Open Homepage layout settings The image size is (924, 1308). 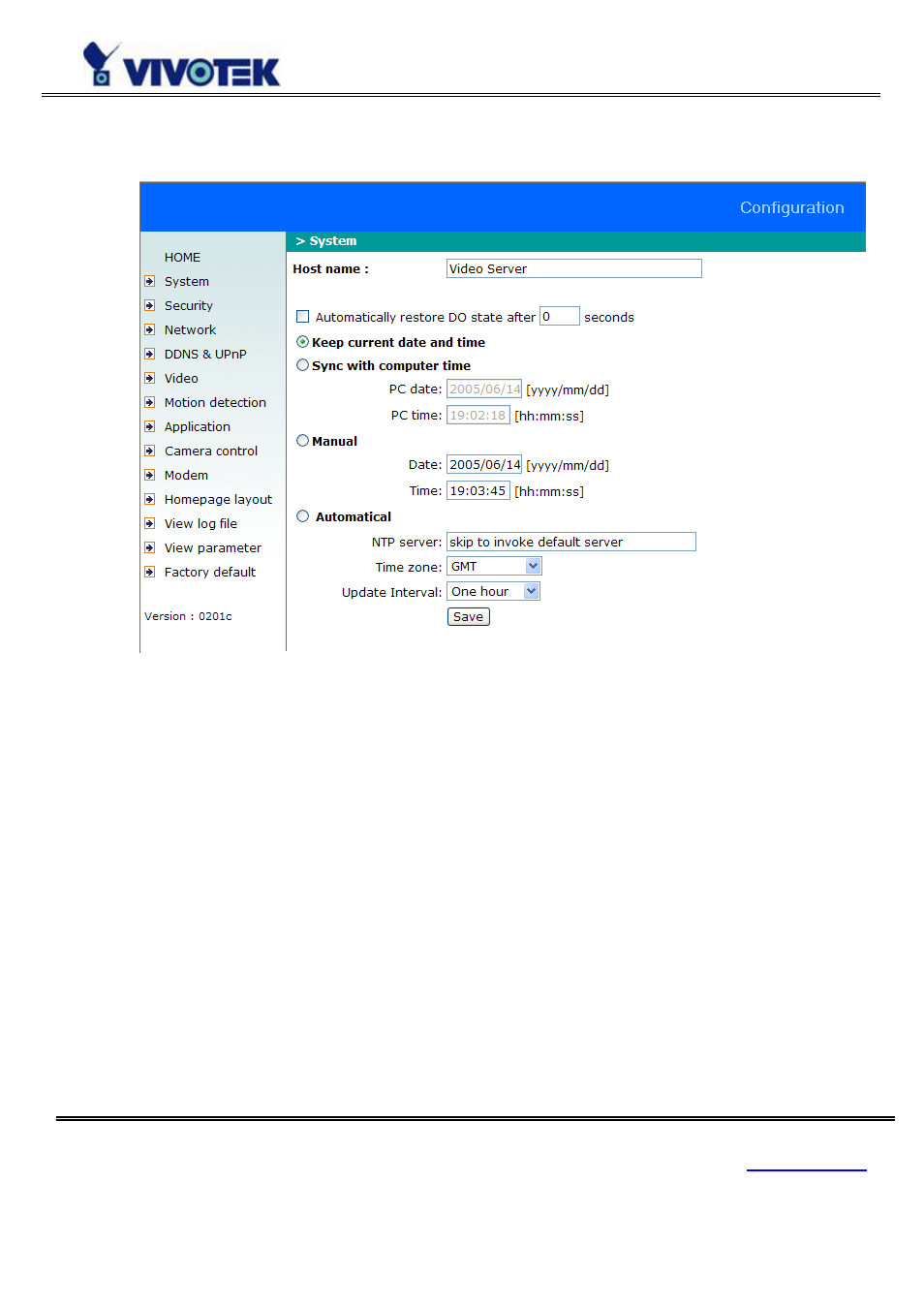[x=218, y=500]
